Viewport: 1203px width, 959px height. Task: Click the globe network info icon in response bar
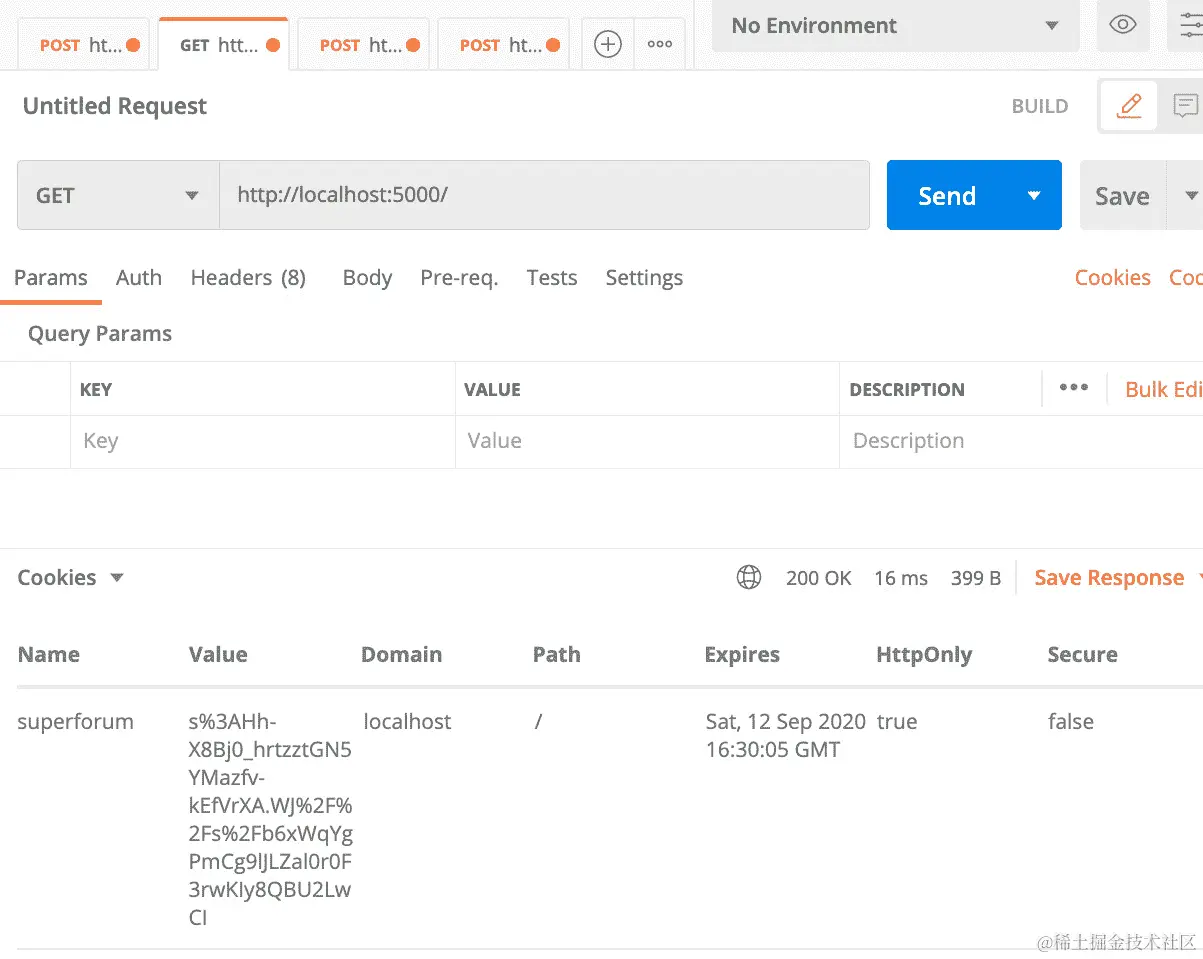pos(748,577)
